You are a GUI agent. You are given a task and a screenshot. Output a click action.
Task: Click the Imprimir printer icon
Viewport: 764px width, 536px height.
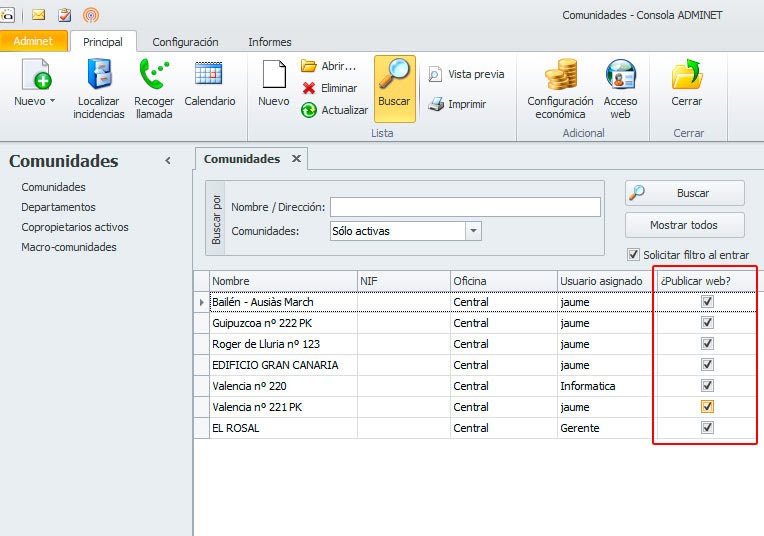[436, 104]
